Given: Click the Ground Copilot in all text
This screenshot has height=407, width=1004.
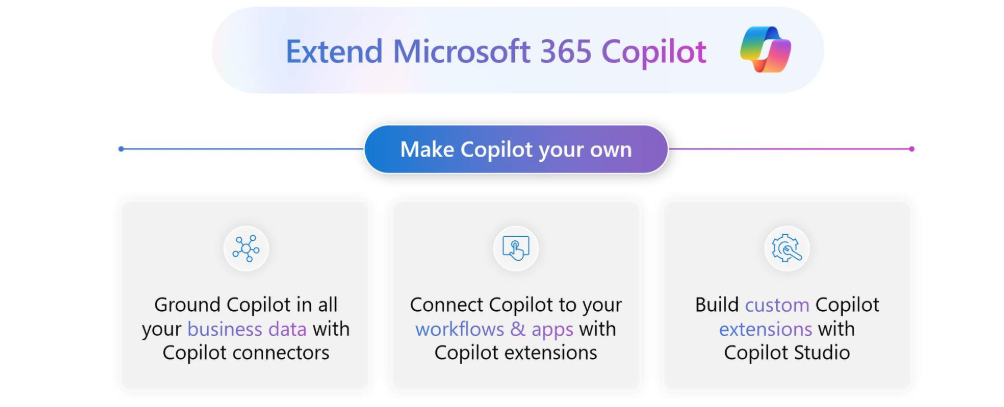Looking at the screenshot, I should (x=246, y=305).
